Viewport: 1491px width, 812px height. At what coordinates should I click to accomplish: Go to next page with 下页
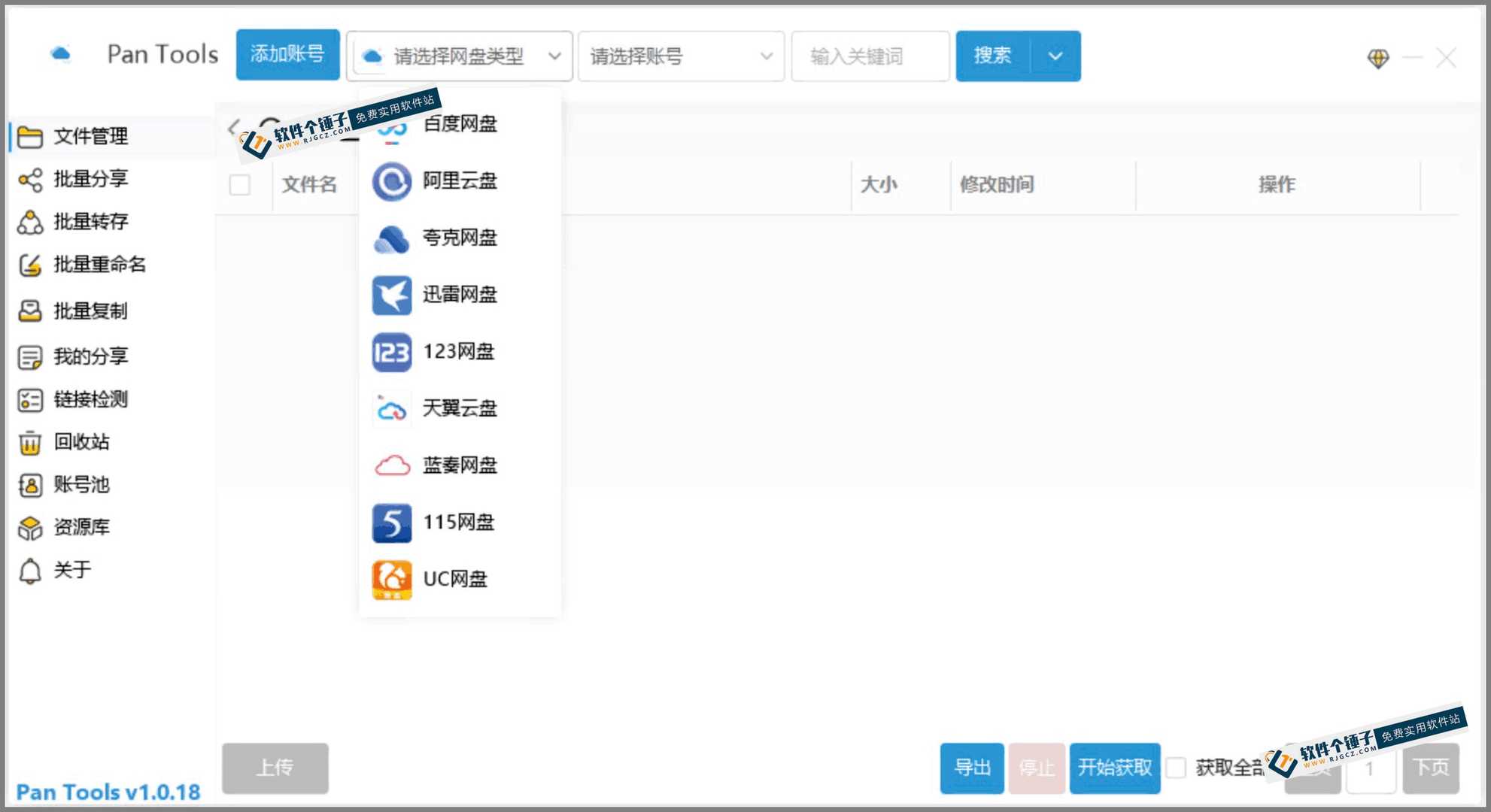1431,768
